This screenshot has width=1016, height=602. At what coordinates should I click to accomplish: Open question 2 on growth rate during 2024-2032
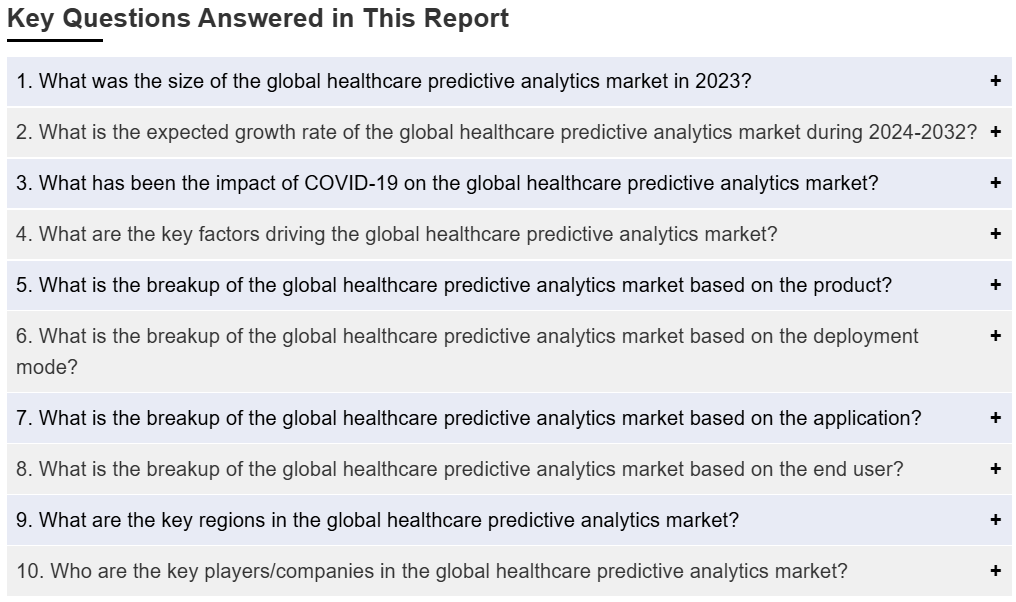509,132
